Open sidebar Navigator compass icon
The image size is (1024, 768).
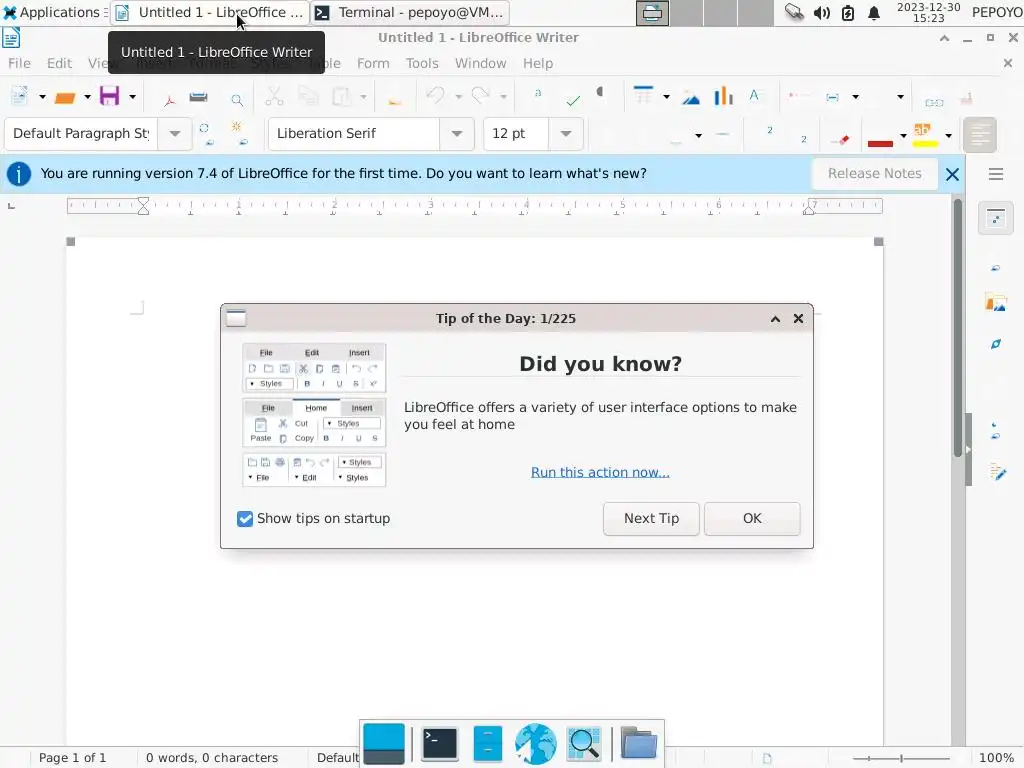[x=995, y=344]
